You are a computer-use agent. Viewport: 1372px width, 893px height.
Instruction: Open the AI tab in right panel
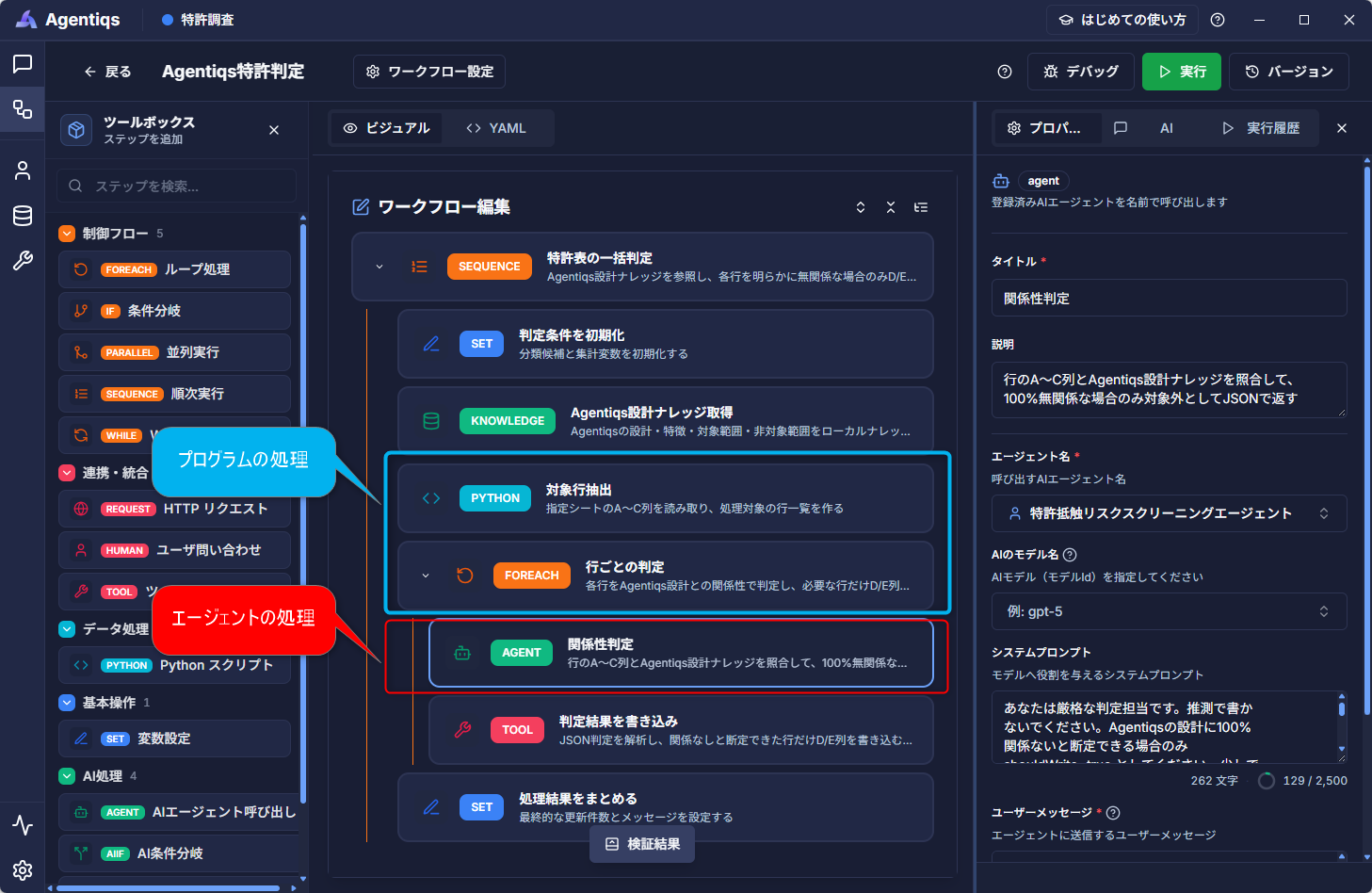click(1167, 128)
